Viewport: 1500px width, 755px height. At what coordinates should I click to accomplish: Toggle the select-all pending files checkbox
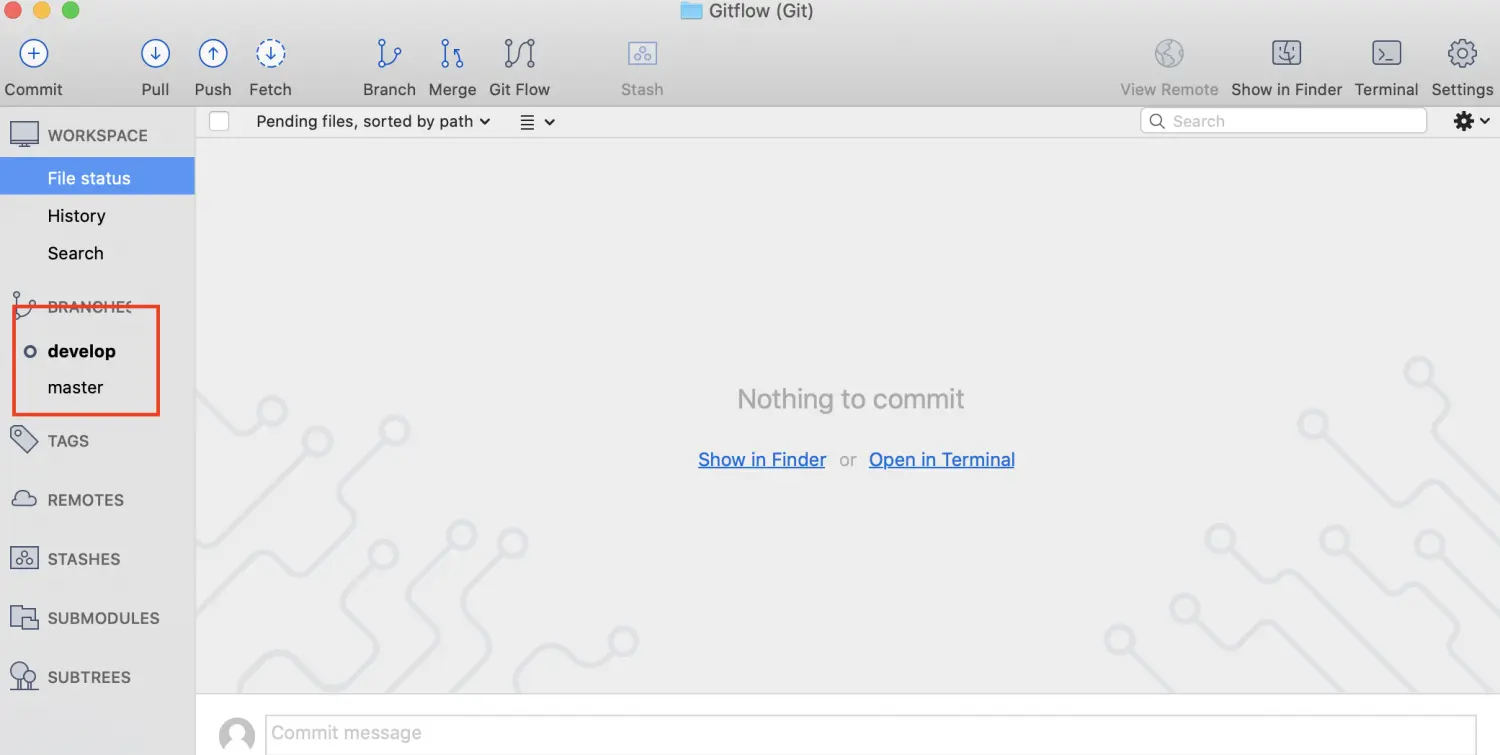219,121
